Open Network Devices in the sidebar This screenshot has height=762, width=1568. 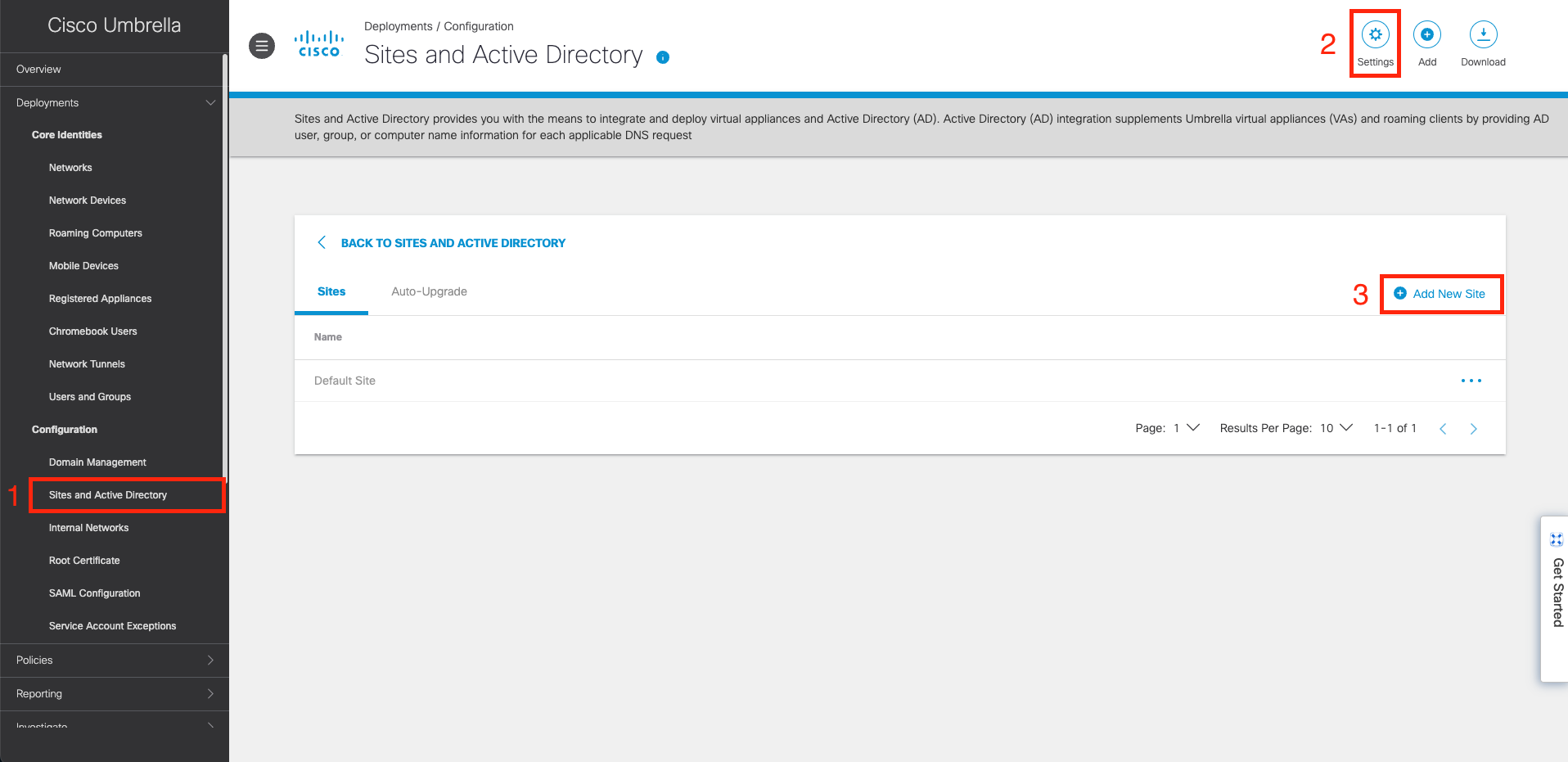88,201
